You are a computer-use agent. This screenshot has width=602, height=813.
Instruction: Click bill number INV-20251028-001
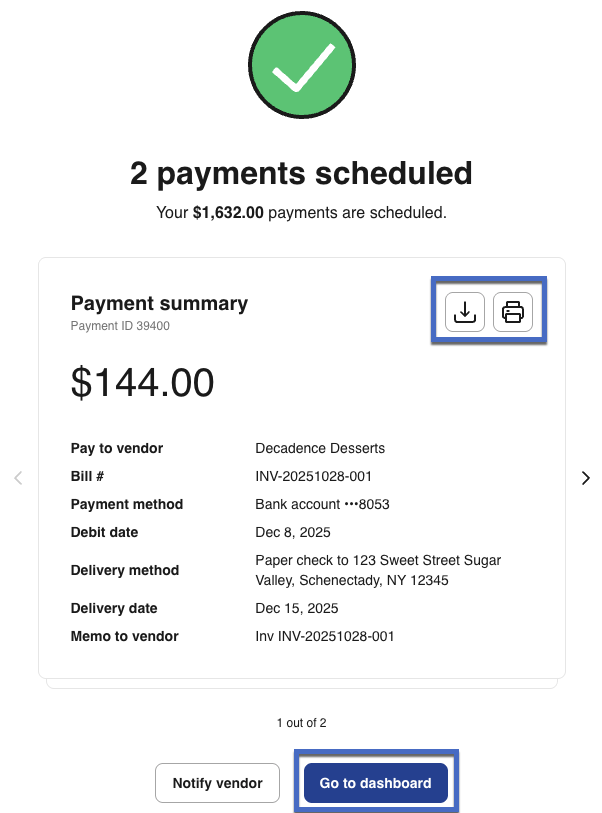coord(315,476)
